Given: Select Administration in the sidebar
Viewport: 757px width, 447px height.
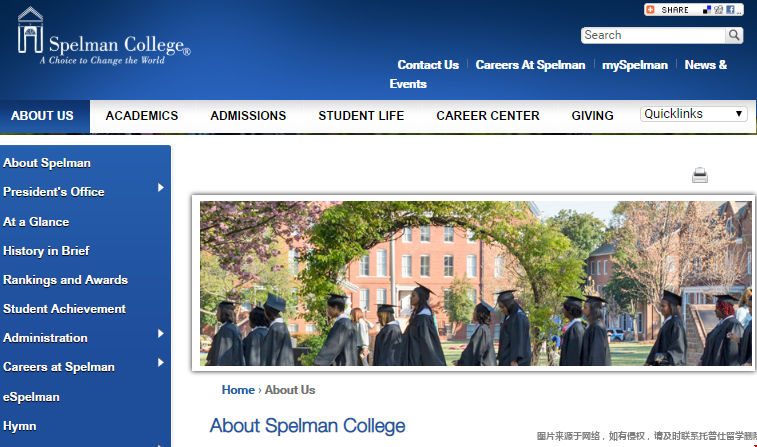Looking at the screenshot, I should pyautogui.click(x=45, y=338).
